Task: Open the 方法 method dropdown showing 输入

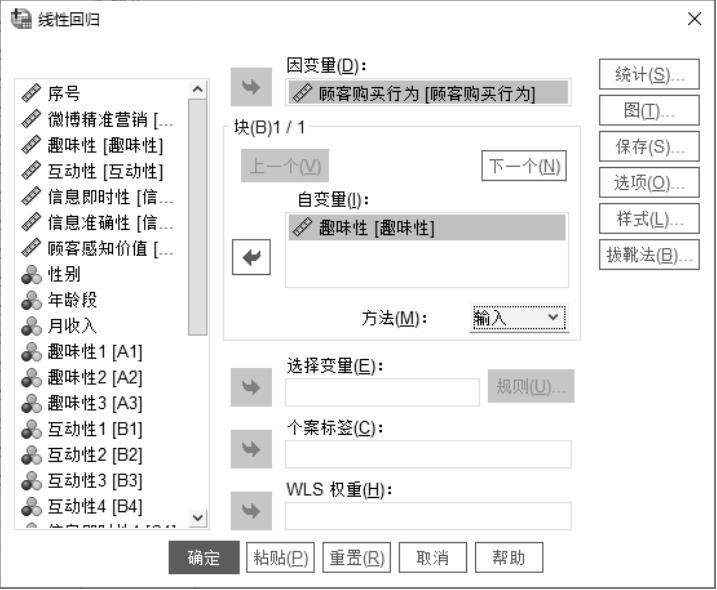Action: tap(519, 318)
